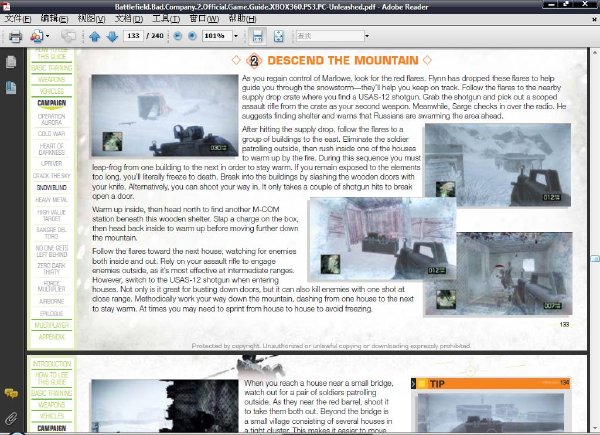Click the 'Protected by copyright' footer text
Viewport: 600px width, 435px height.
coord(331,346)
